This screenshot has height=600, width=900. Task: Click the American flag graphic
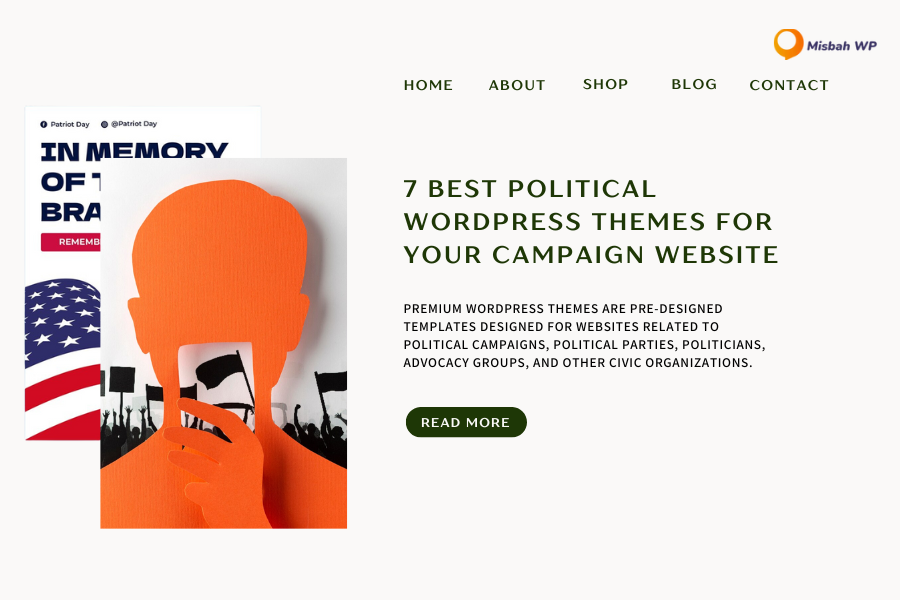pyautogui.click(x=63, y=359)
